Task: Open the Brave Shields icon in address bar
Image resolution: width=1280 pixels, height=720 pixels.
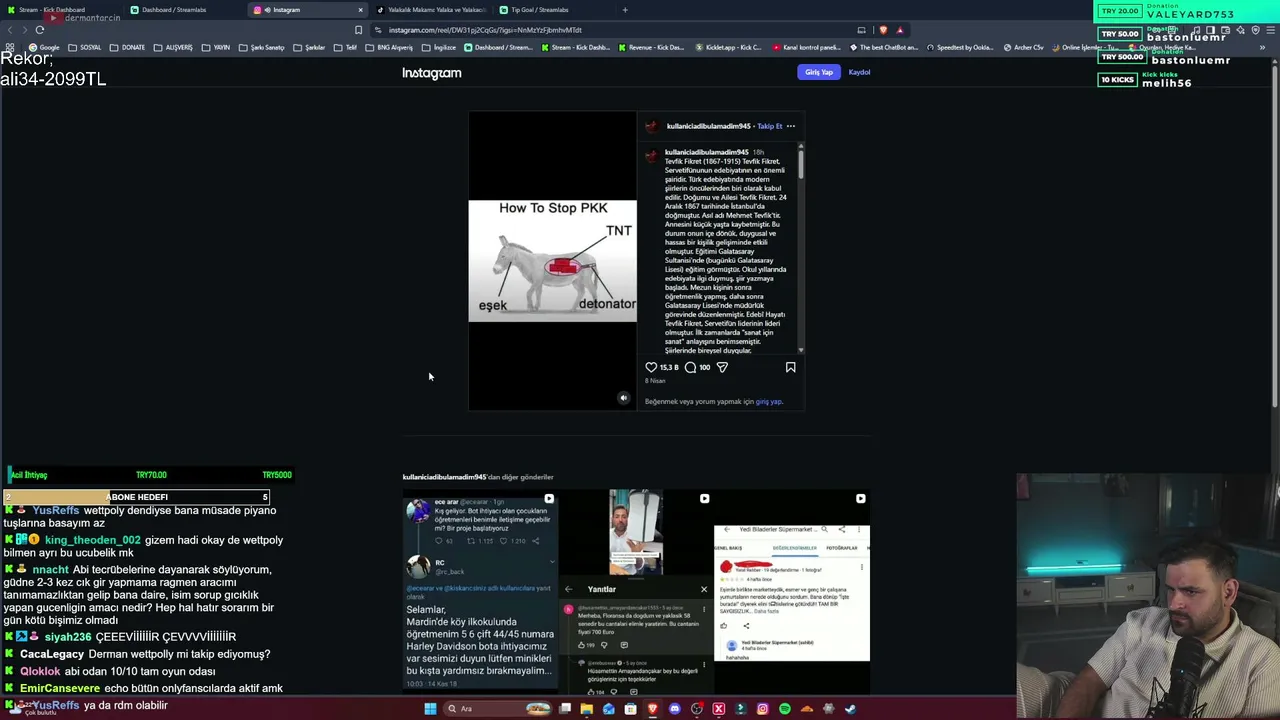Action: 883,30
